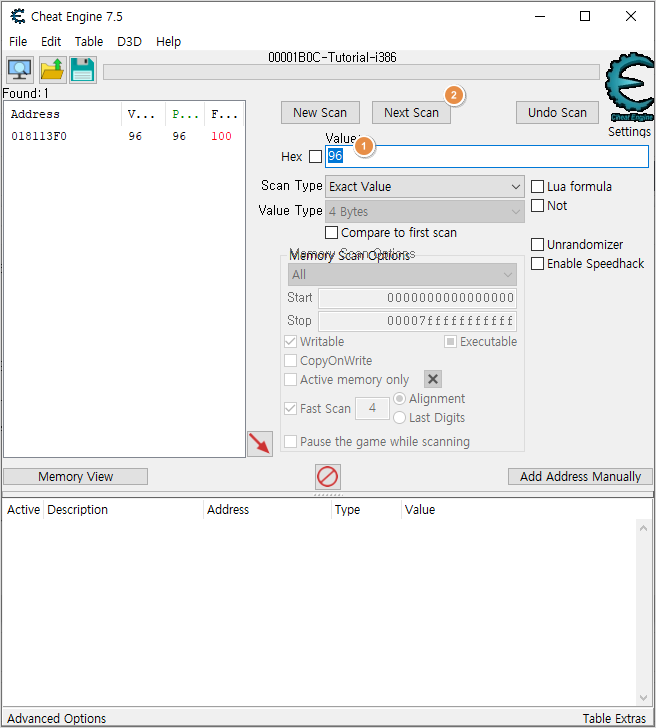This screenshot has height=728, width=656.
Task: Open the process list computer icon
Action: click(19, 70)
